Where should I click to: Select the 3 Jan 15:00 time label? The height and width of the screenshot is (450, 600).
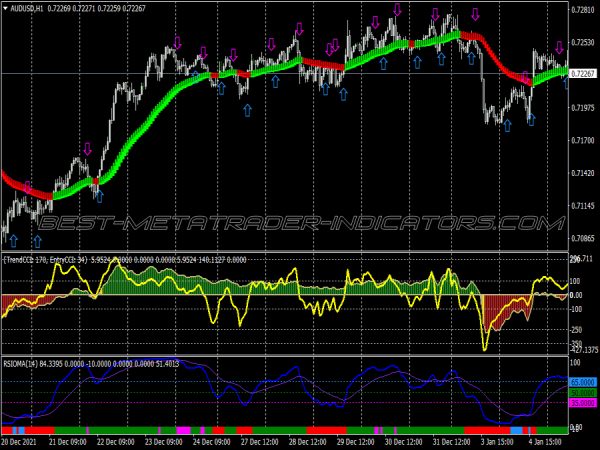tap(495, 440)
